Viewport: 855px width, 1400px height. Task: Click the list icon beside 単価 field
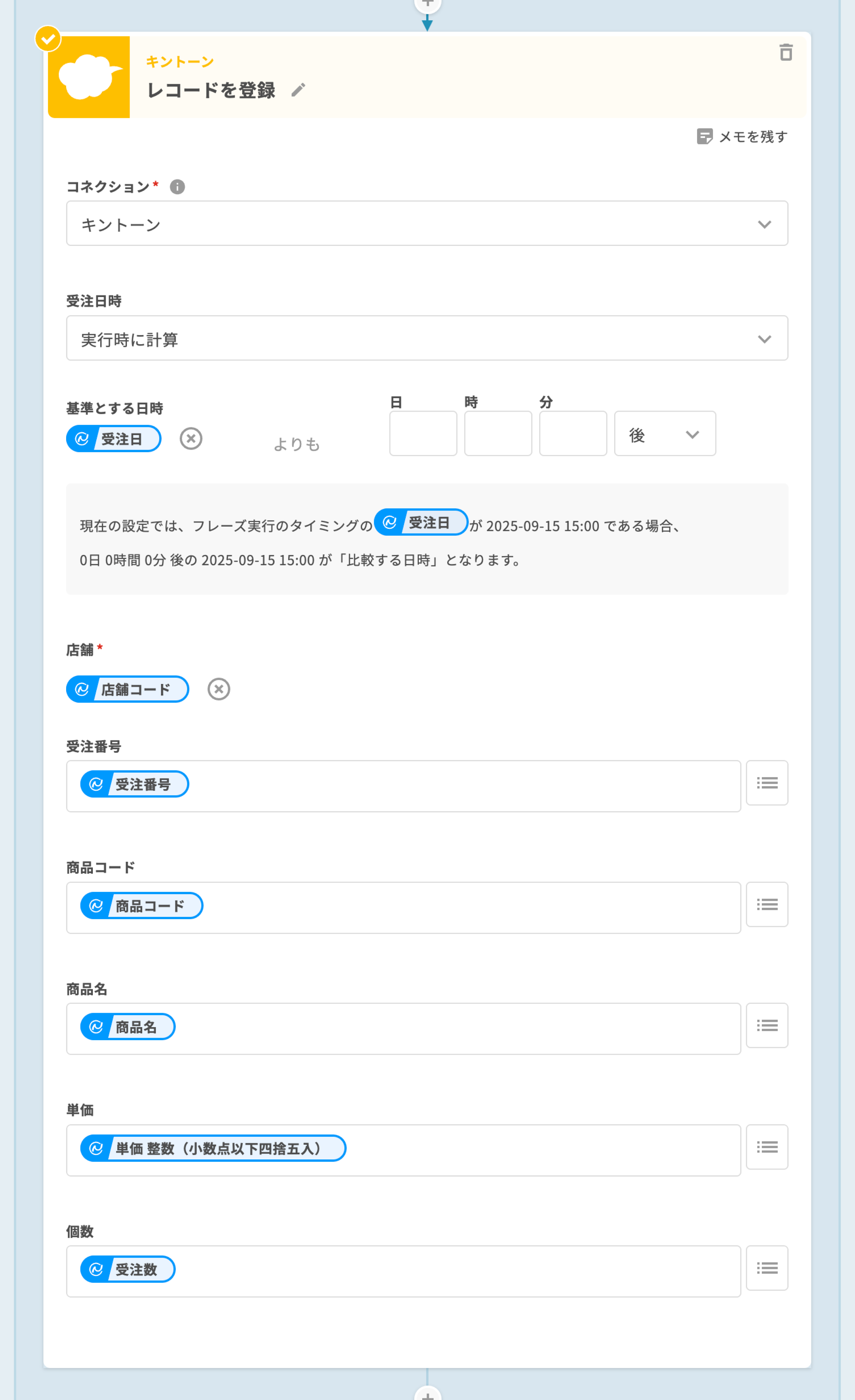[x=767, y=1147]
